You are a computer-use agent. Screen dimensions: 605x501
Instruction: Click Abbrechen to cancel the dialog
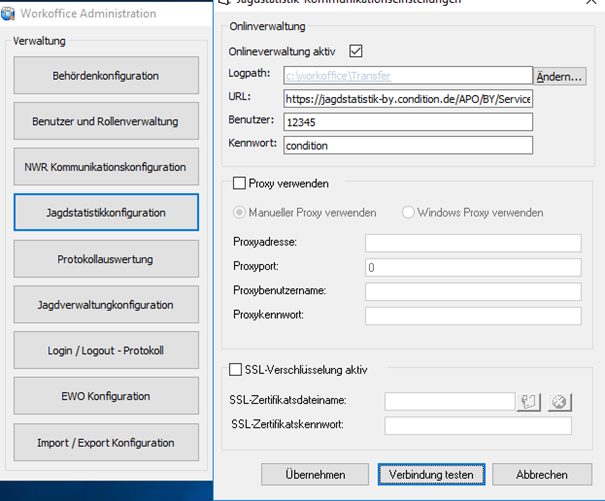pos(529,474)
